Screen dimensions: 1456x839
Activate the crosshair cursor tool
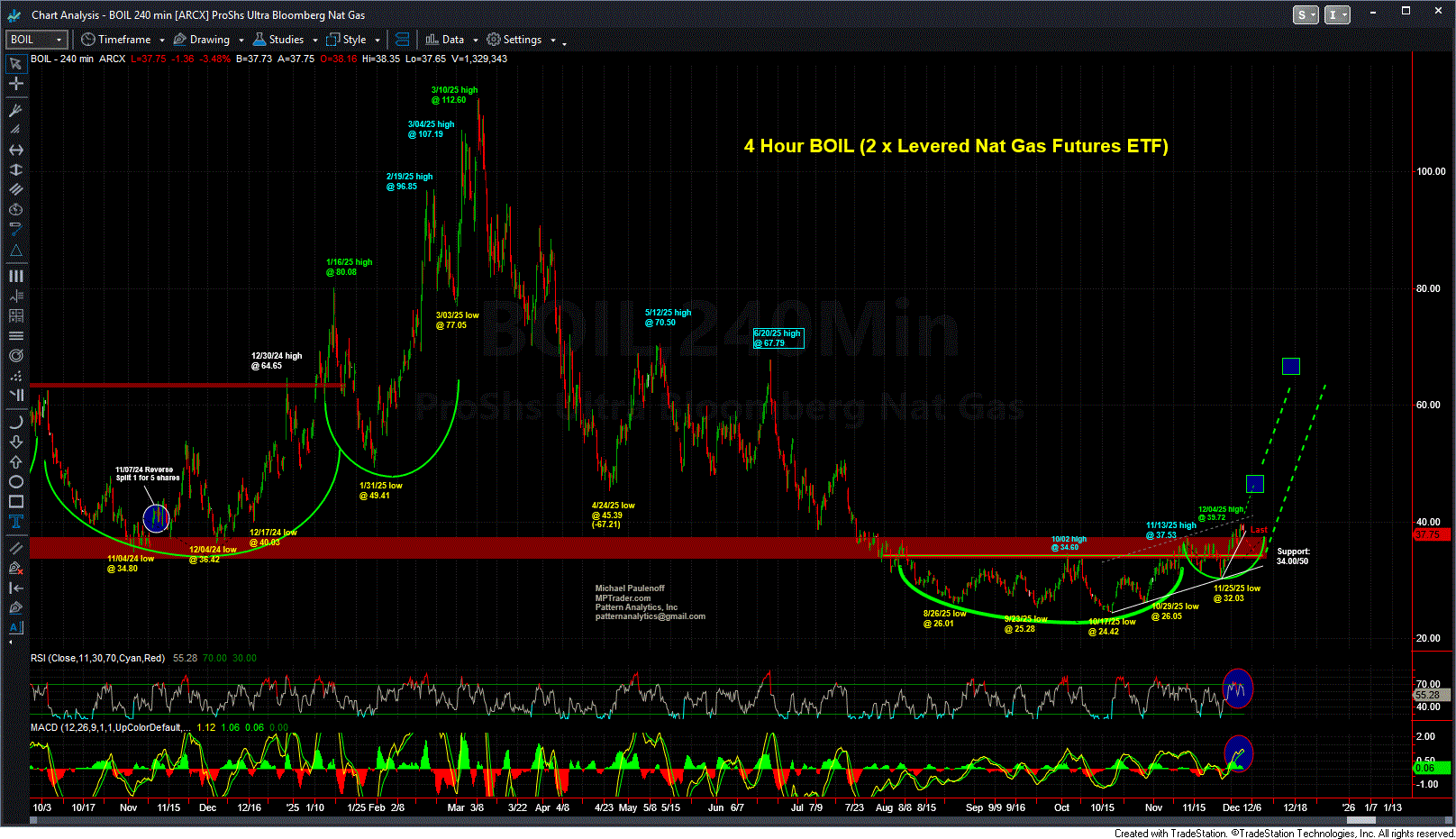[x=15, y=84]
